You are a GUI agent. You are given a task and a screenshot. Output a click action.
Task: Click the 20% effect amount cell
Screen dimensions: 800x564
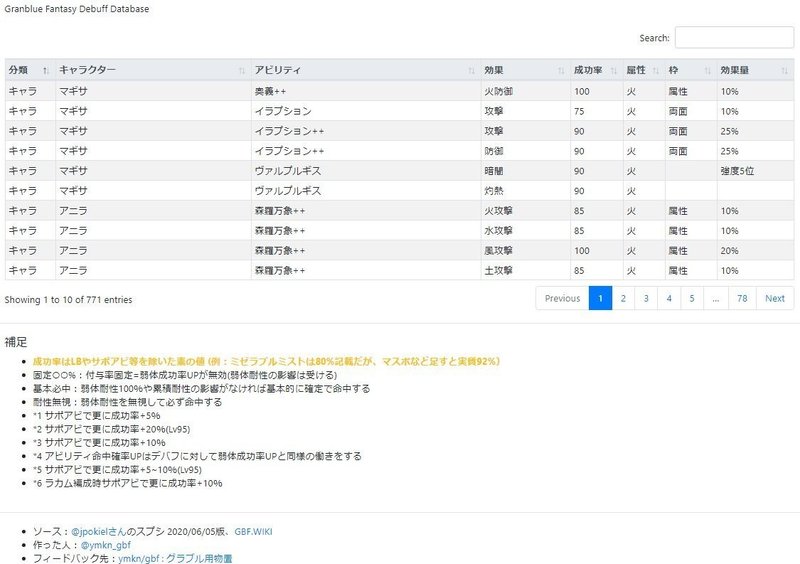pyautogui.click(x=755, y=251)
